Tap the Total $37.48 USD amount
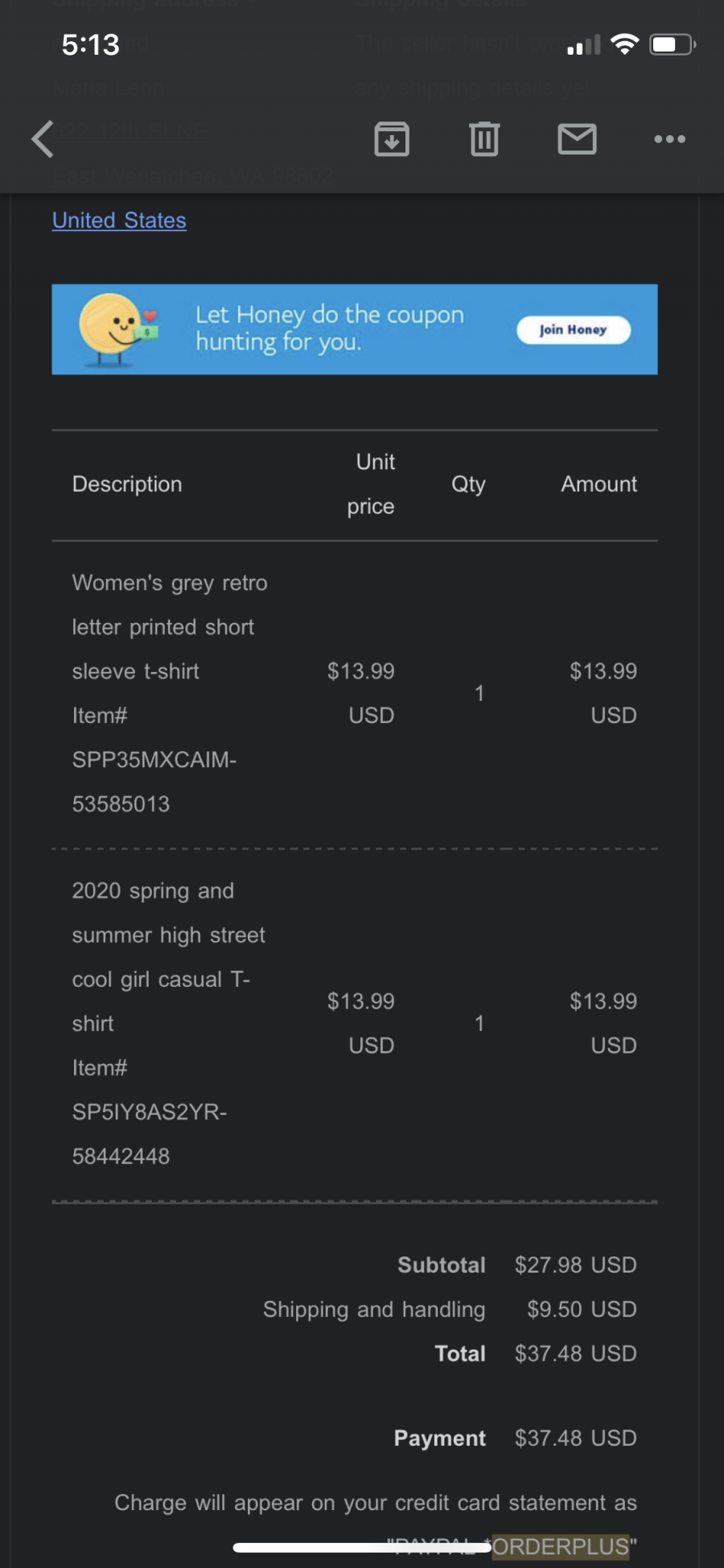724x1568 pixels. 576,1353
